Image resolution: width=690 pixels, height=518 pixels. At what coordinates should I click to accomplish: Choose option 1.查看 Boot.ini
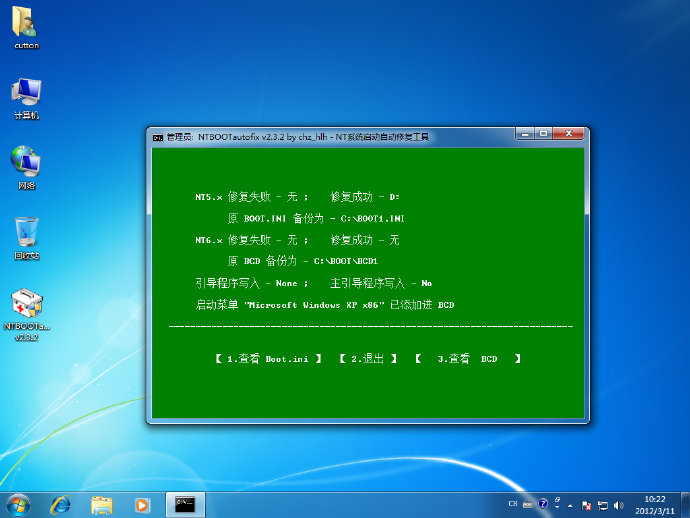click(268, 359)
